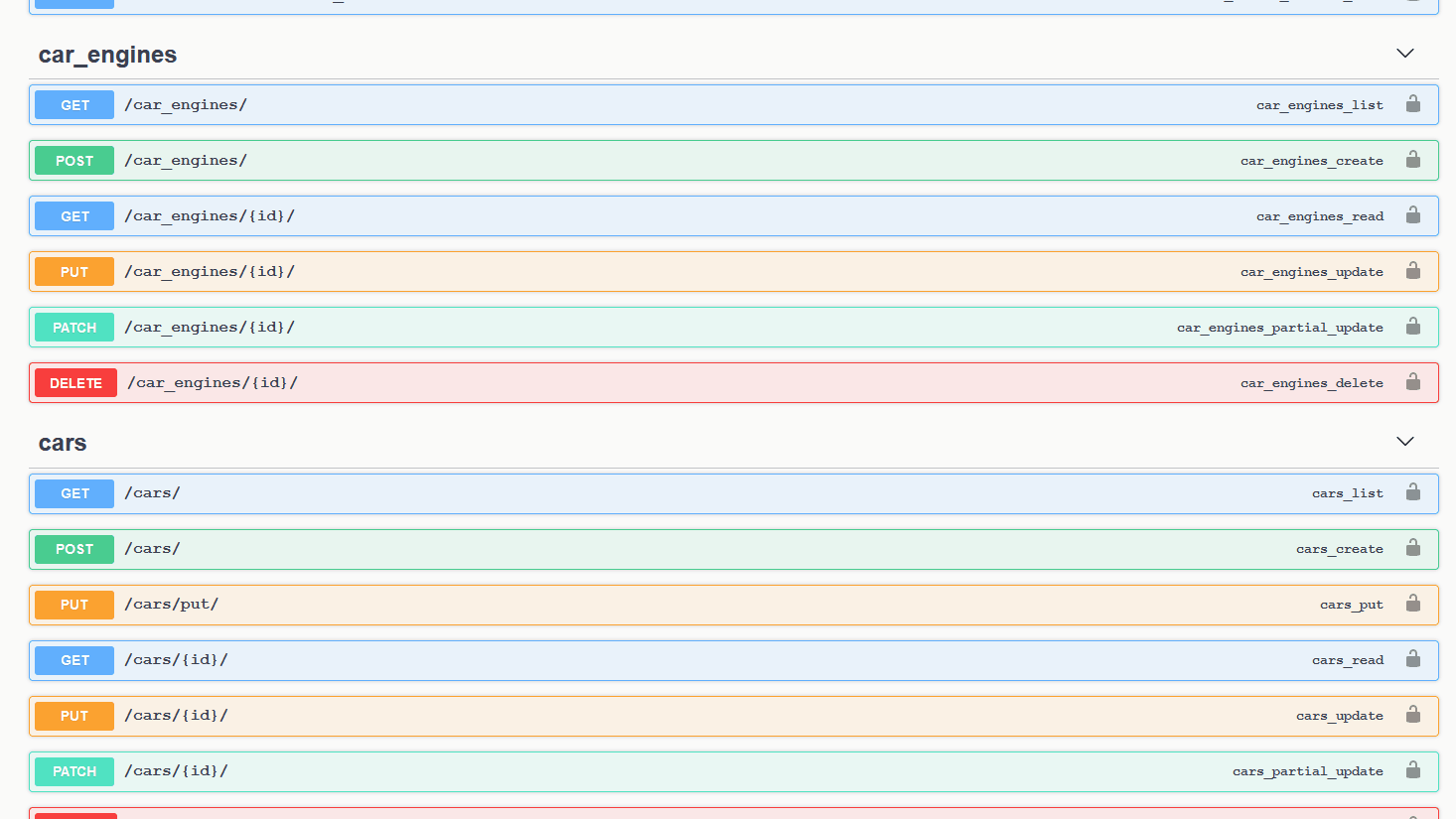Click lock icon beside car_engines_partial_update

1412,327
